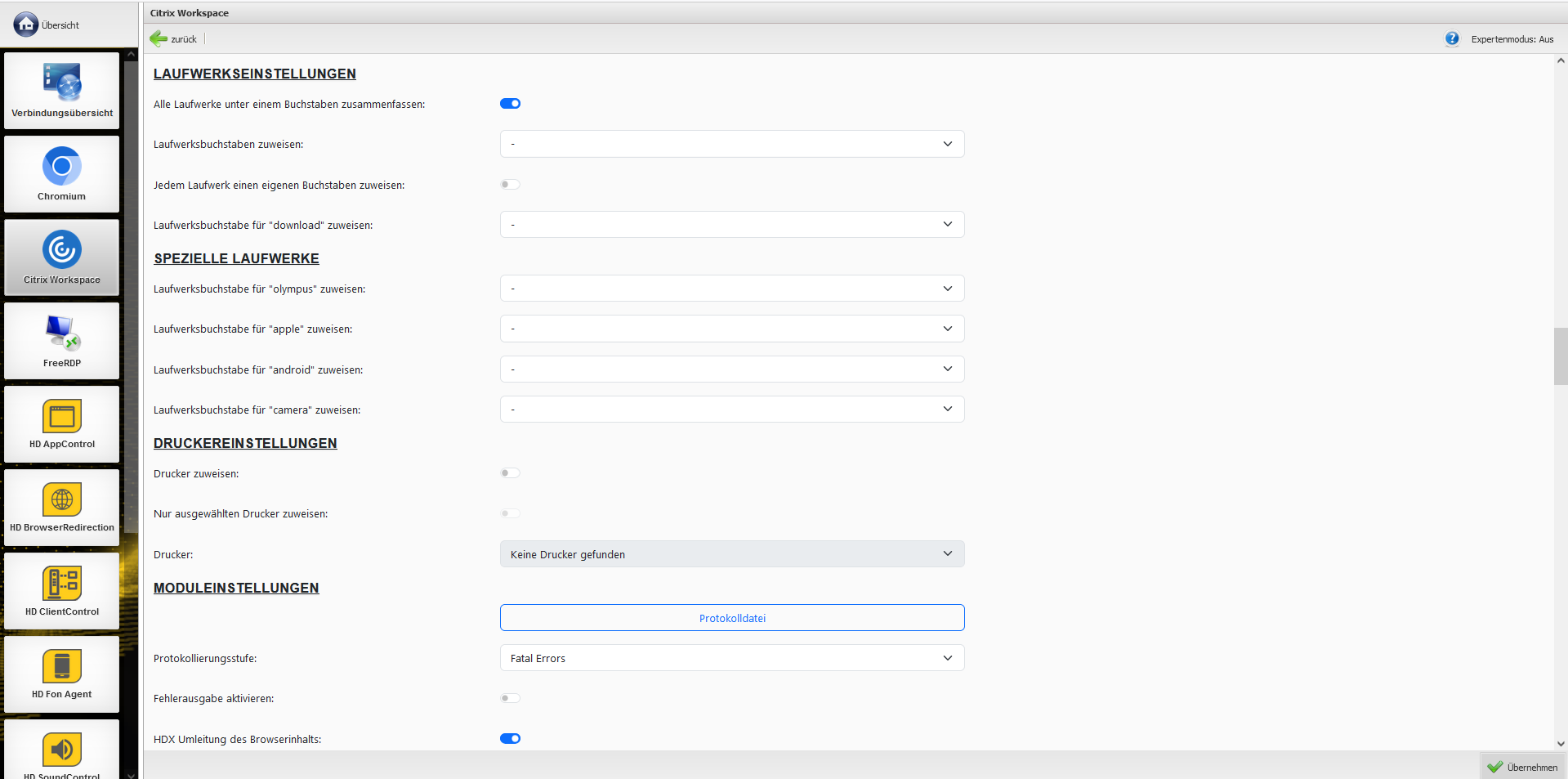Click the 'Drucker:' label
Viewport: 1568px width, 779px height.
coord(173,554)
